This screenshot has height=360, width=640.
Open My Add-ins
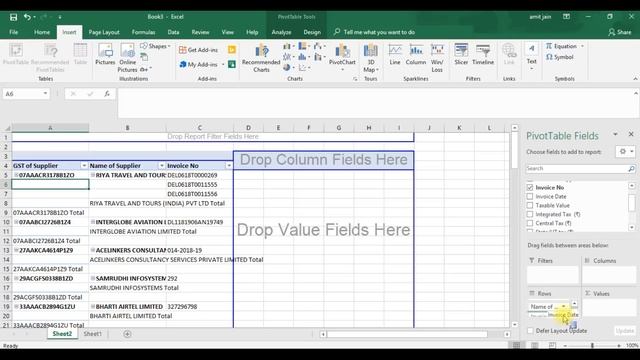pos(202,64)
